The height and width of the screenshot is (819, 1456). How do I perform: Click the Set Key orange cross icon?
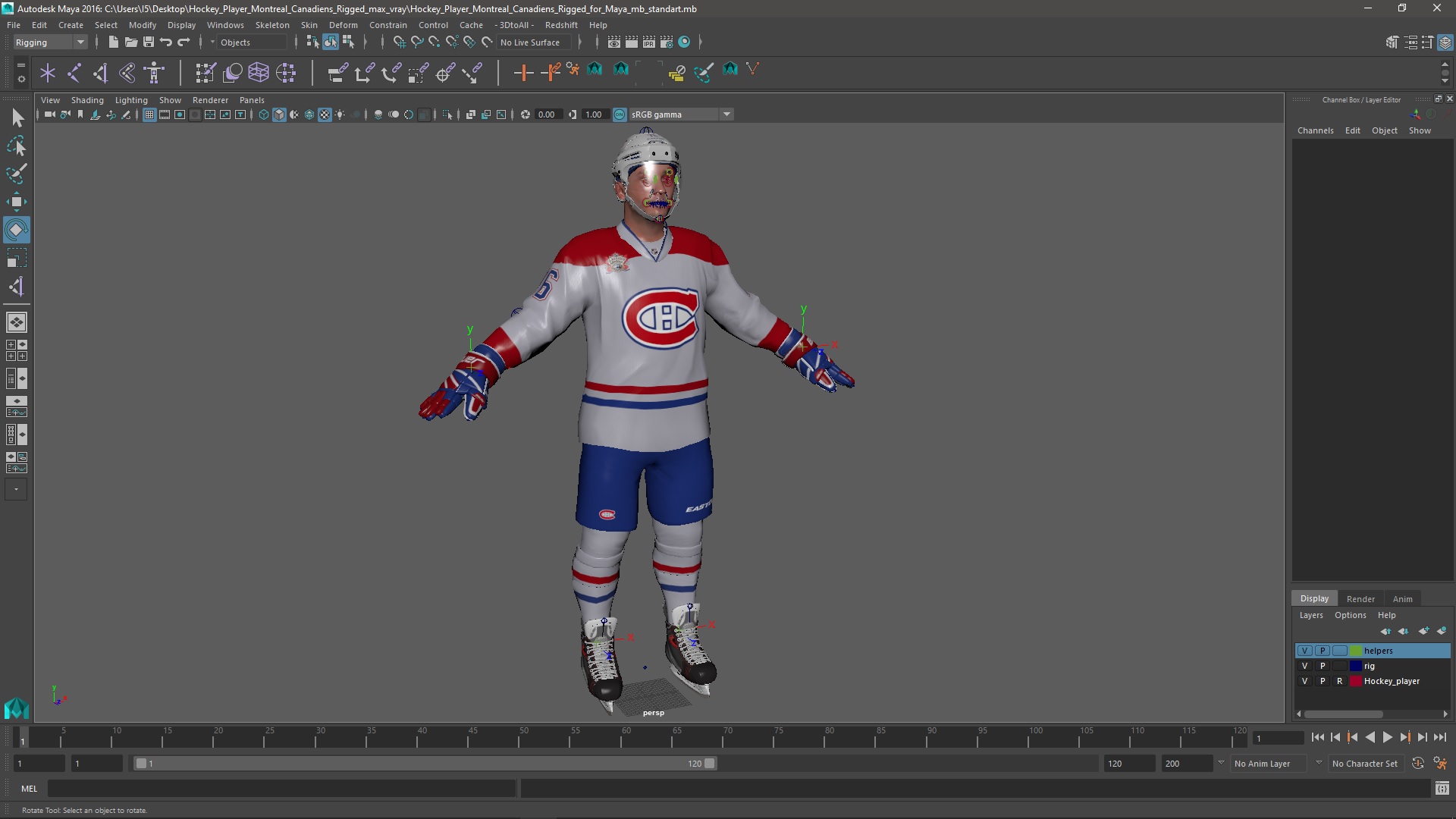coord(523,73)
